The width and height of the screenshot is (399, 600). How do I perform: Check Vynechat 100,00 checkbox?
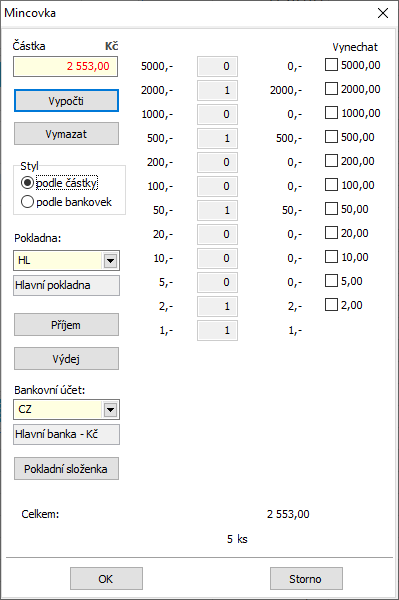pyautogui.click(x=331, y=185)
